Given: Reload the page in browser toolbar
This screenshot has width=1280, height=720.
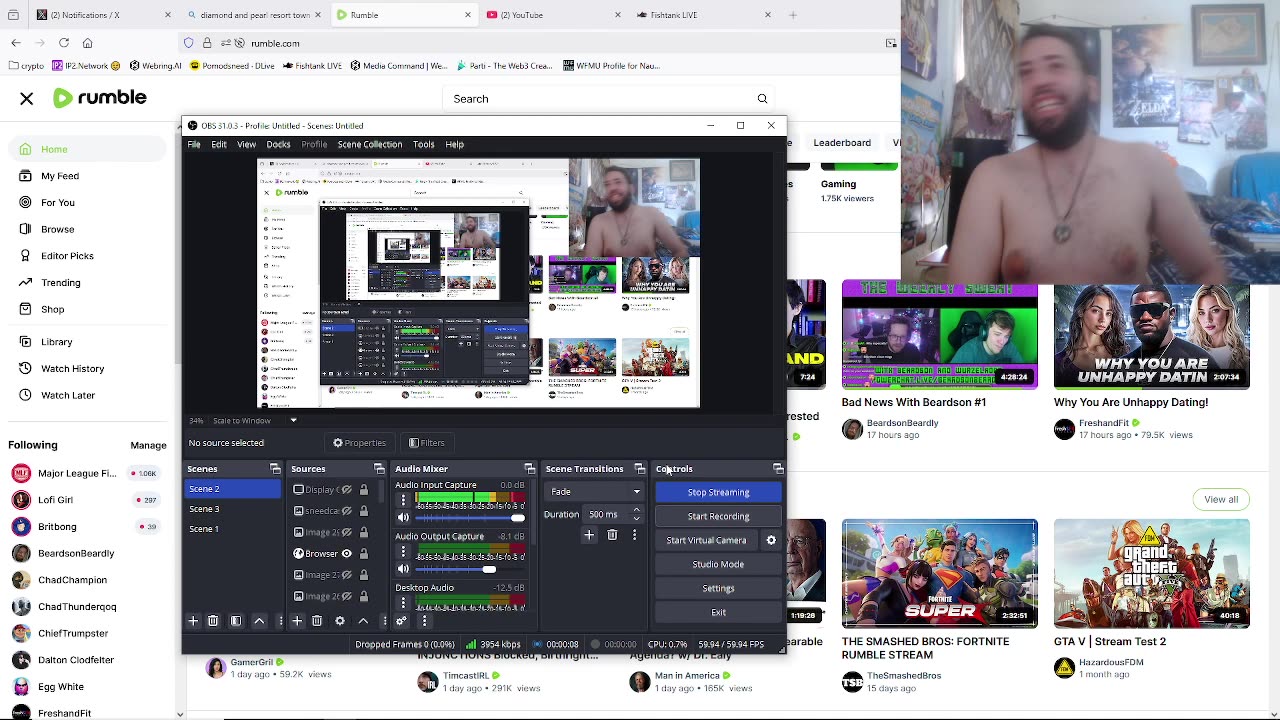Looking at the screenshot, I should click(x=64, y=43).
